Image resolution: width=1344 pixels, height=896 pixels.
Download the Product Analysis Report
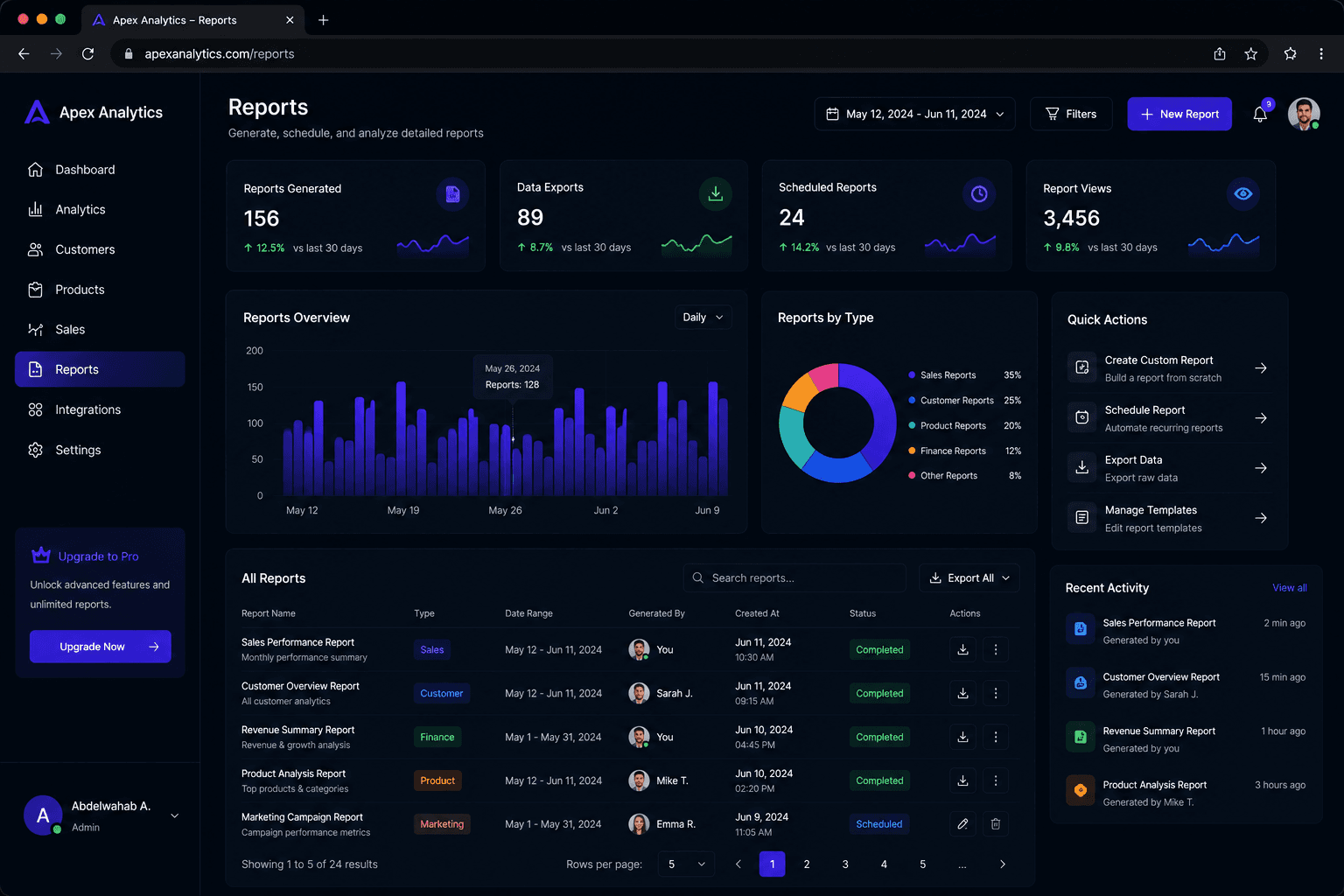[x=962, y=780]
